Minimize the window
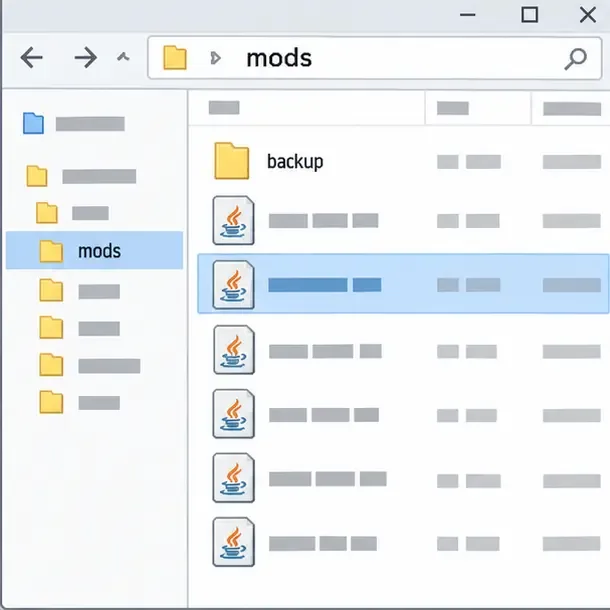The height and width of the screenshot is (610, 610). click(x=468, y=15)
